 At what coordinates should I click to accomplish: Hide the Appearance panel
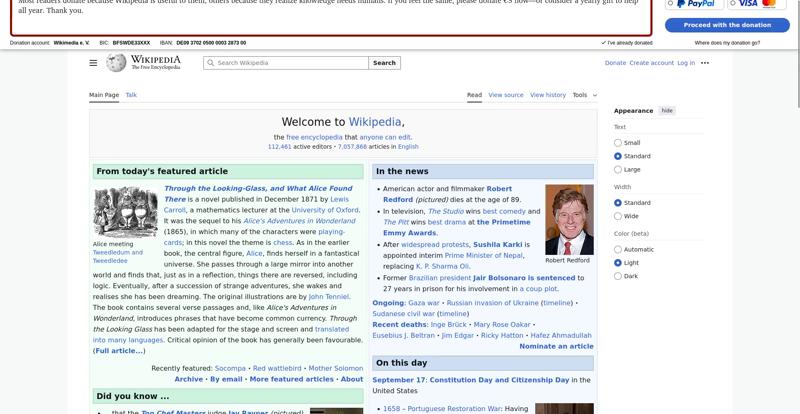coord(667,110)
